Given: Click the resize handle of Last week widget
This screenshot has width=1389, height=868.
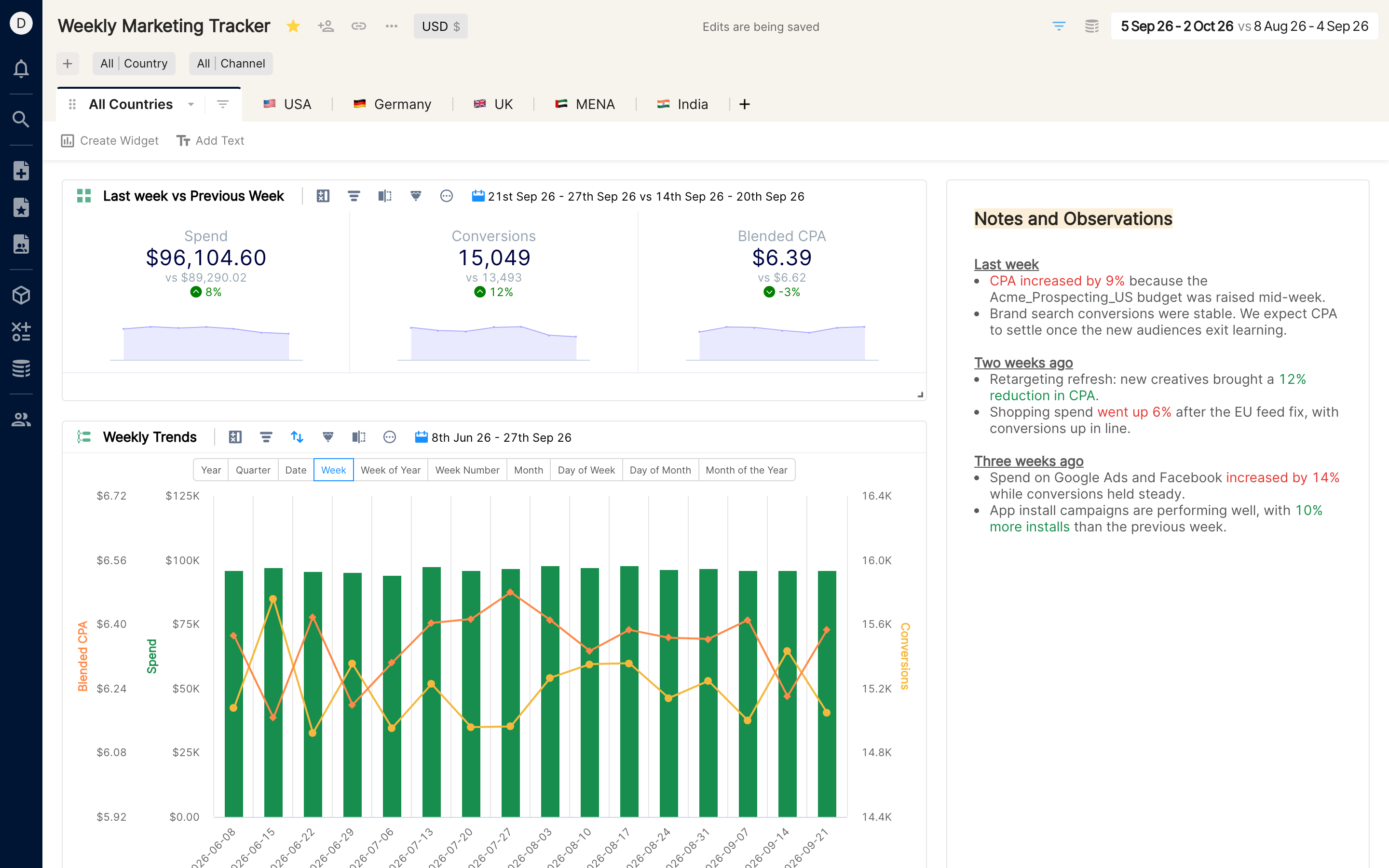Looking at the screenshot, I should tap(920, 394).
